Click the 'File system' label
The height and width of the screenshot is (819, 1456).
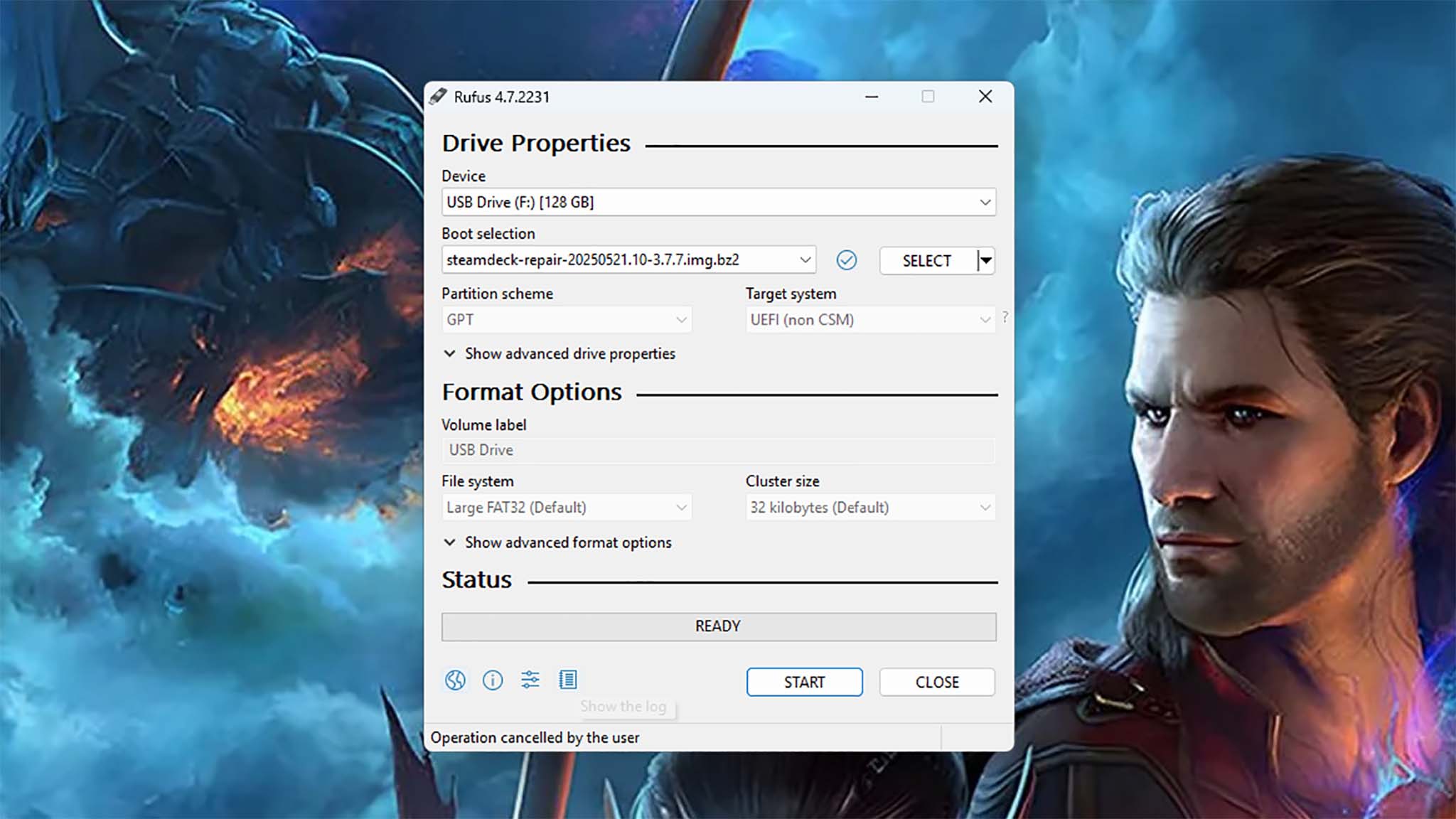[x=477, y=481]
